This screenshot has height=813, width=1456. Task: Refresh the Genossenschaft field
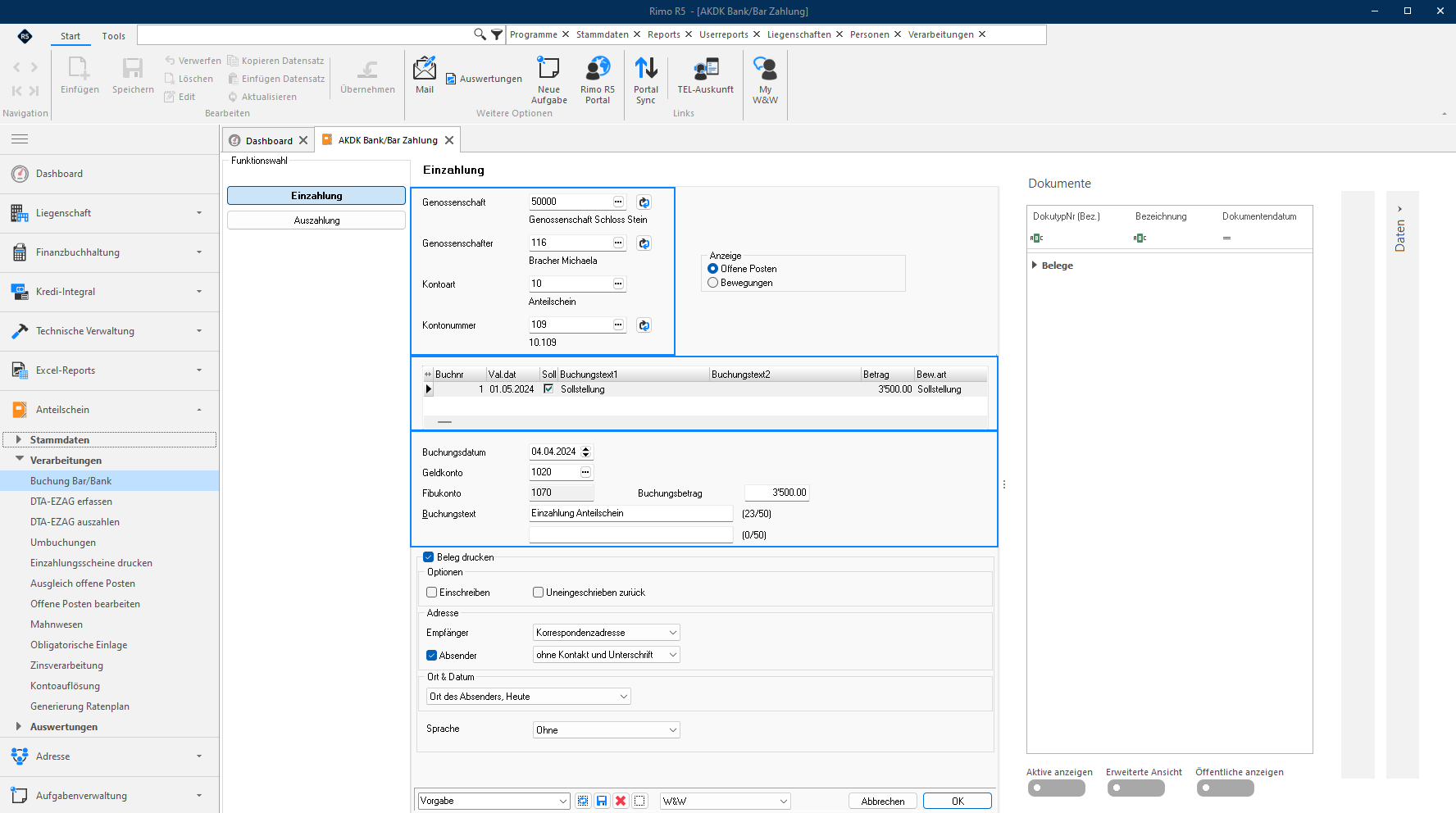click(x=644, y=202)
